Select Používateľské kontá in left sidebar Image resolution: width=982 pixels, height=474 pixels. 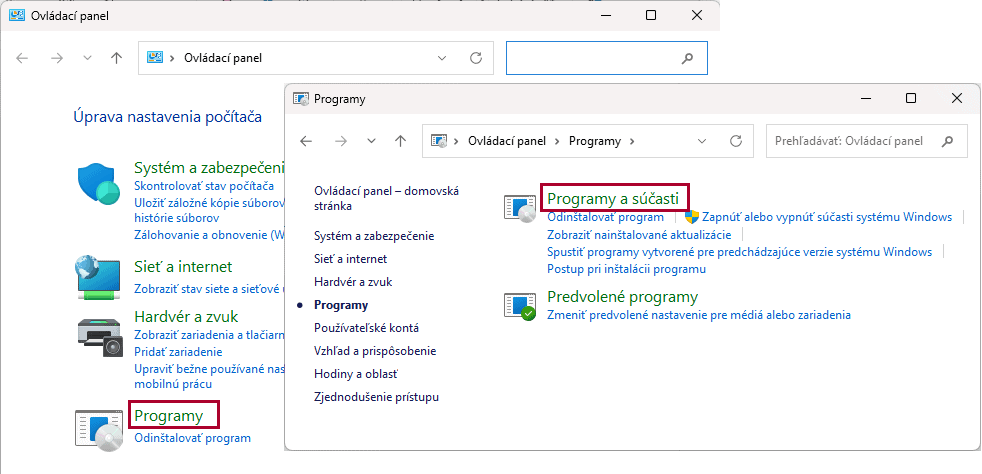366,328
